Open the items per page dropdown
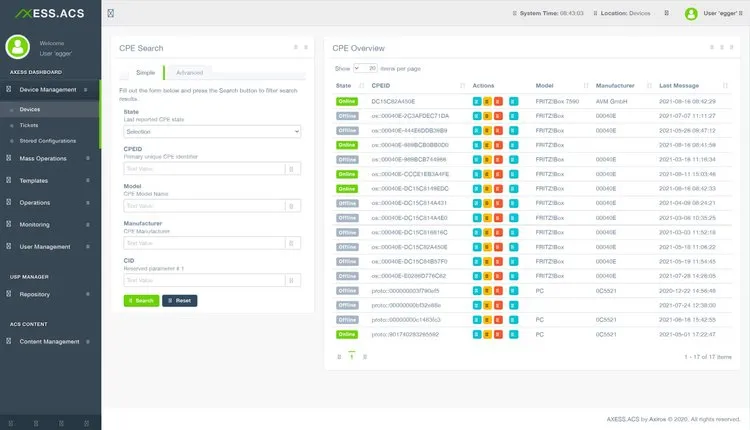This screenshot has height=430, width=750. click(x=365, y=68)
